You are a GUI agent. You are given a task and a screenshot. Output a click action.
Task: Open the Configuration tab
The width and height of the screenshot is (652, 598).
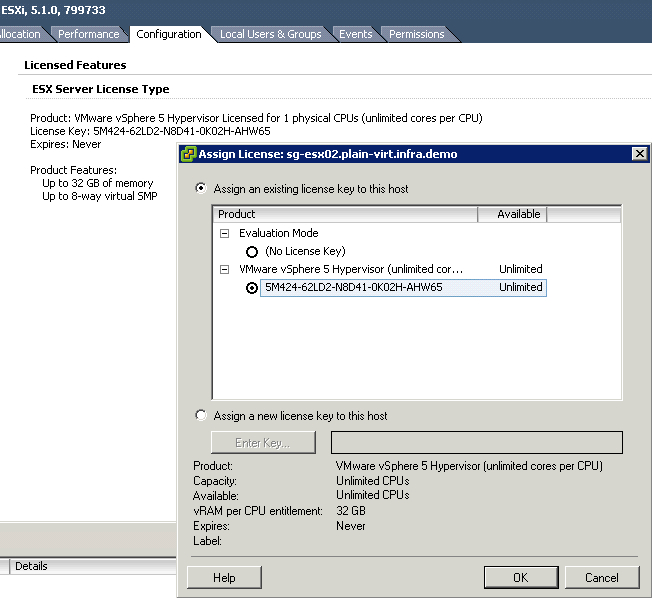tap(169, 34)
